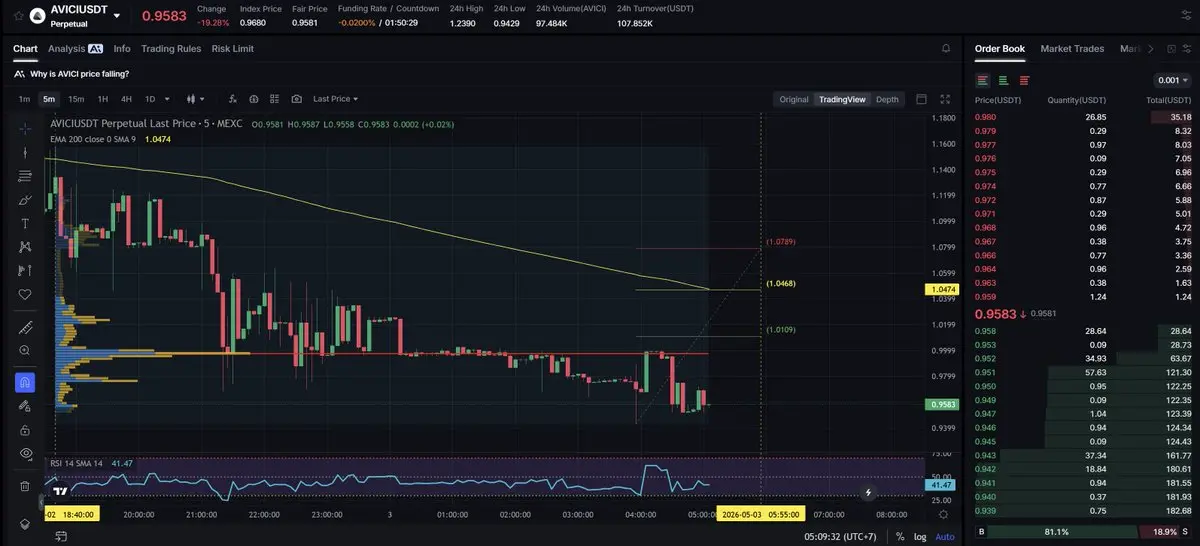The height and width of the screenshot is (546, 1200).
Task: Show both bids and asks order book view
Action: tap(983, 80)
